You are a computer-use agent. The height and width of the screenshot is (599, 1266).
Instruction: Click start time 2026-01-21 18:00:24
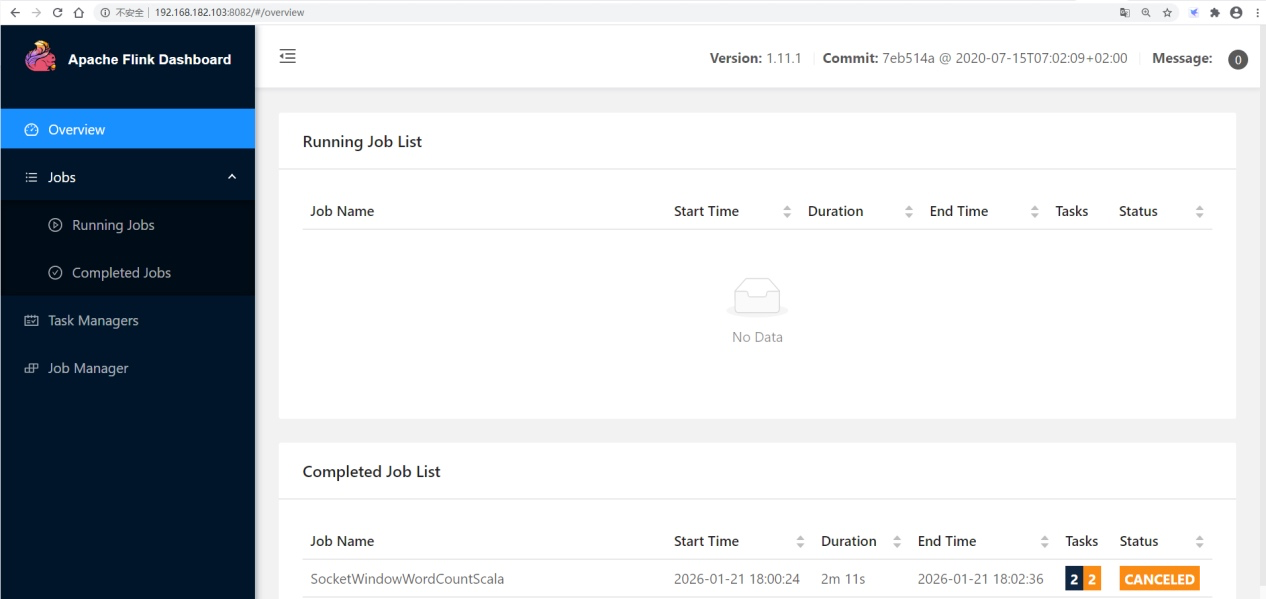pyautogui.click(x=736, y=579)
